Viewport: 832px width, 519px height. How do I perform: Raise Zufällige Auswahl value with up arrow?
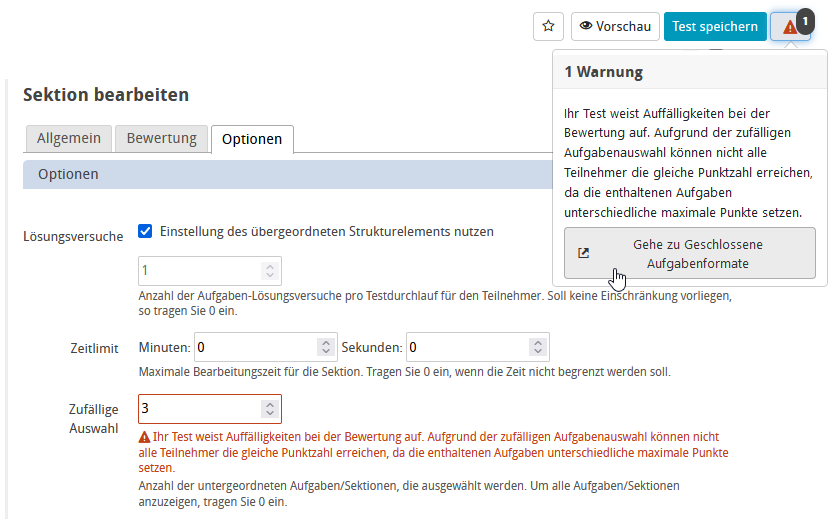(268, 405)
